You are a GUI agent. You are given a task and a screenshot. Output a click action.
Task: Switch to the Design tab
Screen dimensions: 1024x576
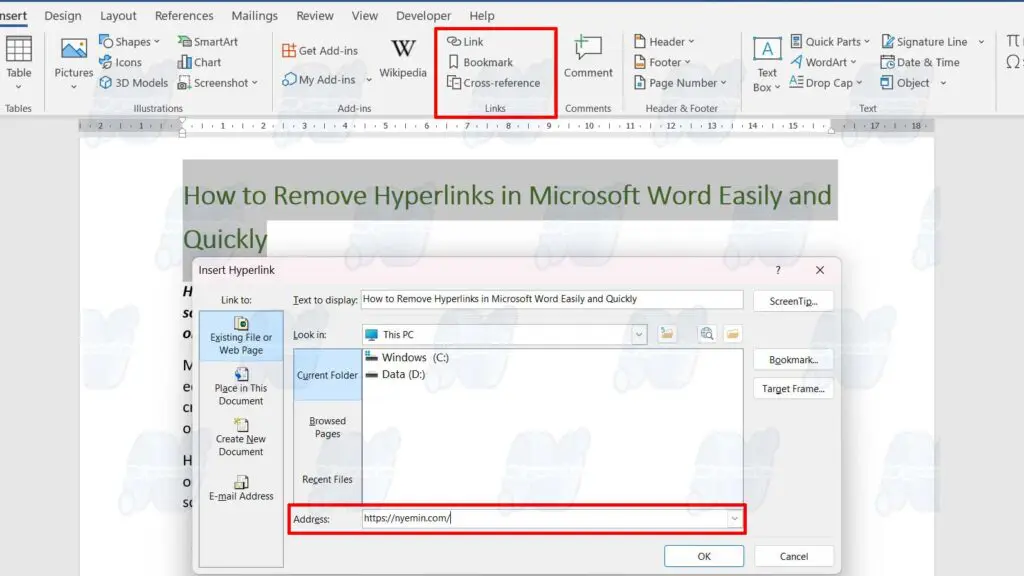point(63,16)
